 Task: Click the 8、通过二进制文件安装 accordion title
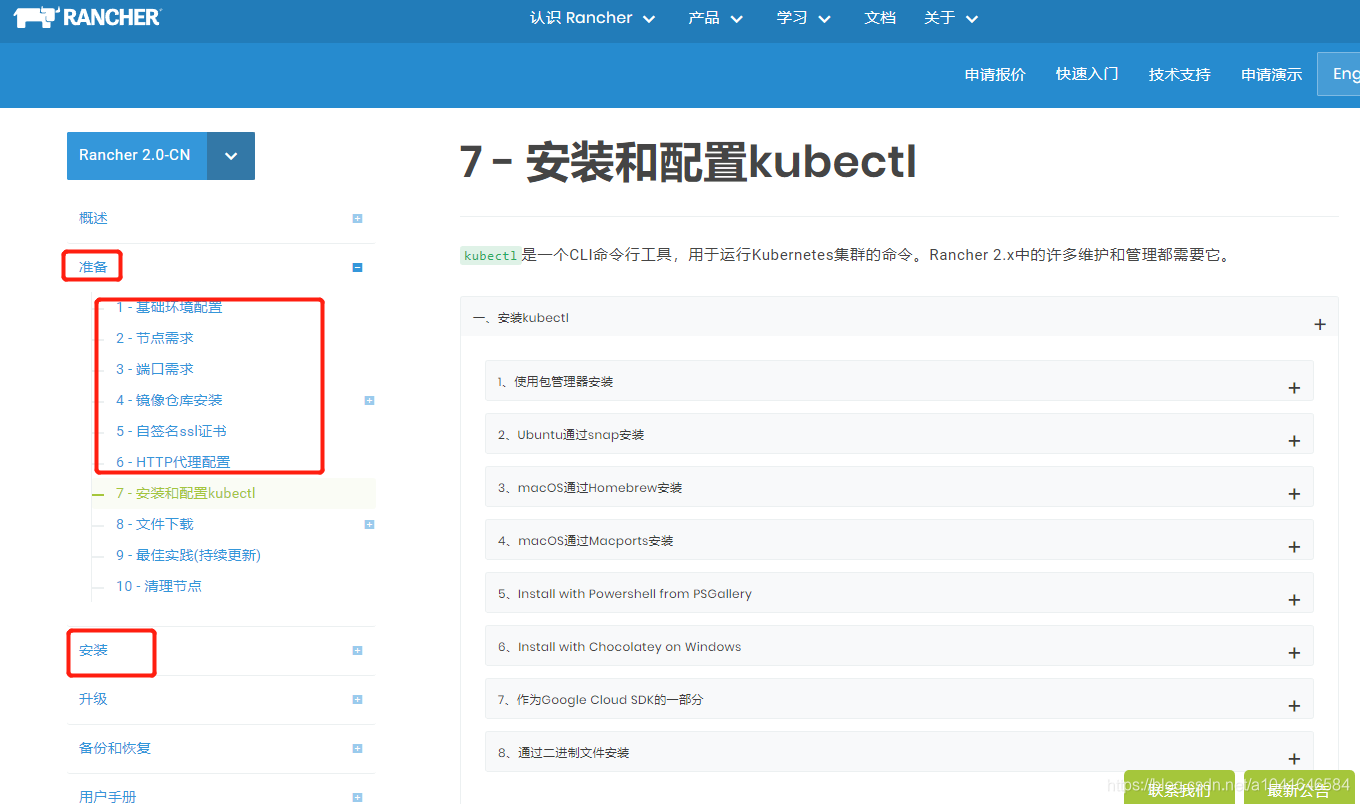click(563, 753)
